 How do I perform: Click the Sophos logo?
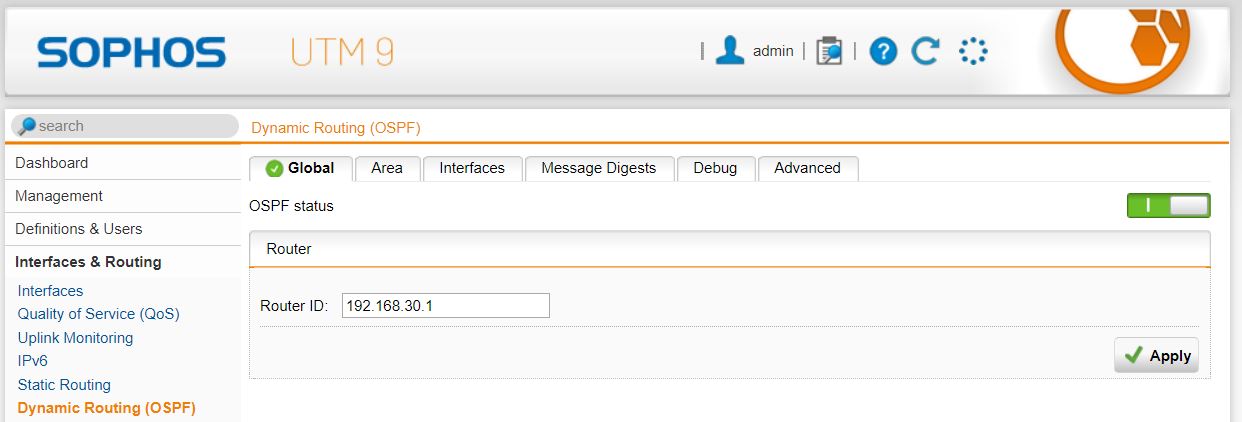pyautogui.click(x=131, y=52)
